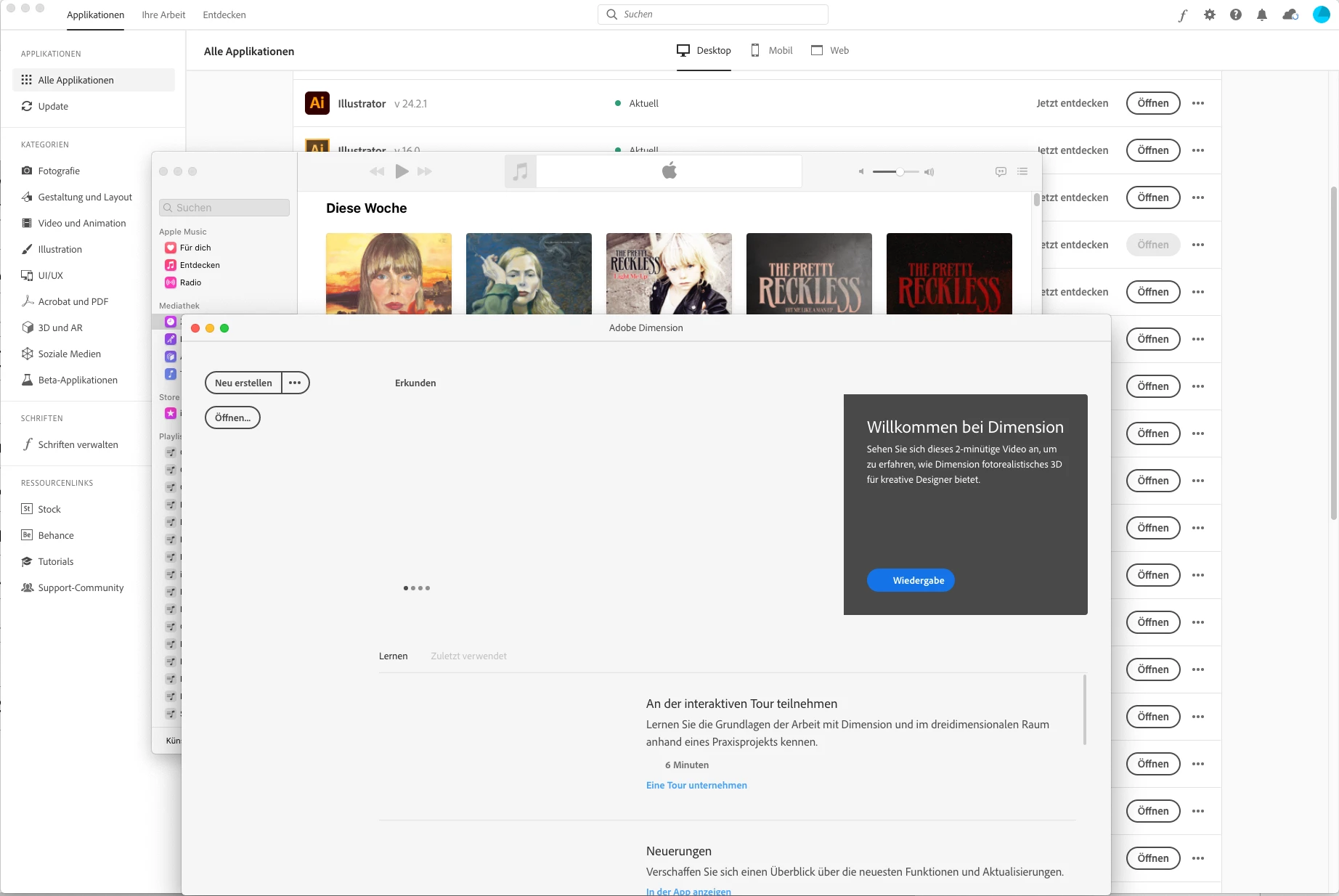Image resolution: width=1339 pixels, height=896 pixels.
Task: Open the help question mark icon
Action: (1236, 15)
